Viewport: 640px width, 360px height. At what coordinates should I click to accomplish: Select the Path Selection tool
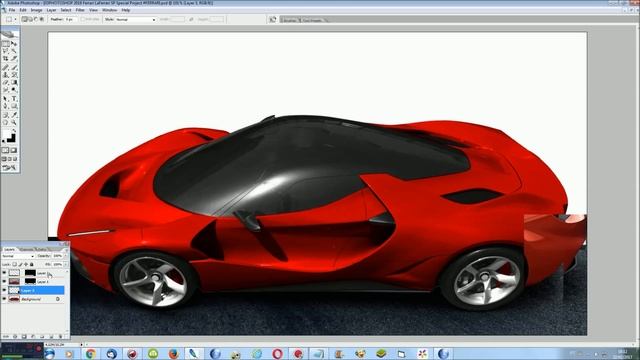(5, 99)
